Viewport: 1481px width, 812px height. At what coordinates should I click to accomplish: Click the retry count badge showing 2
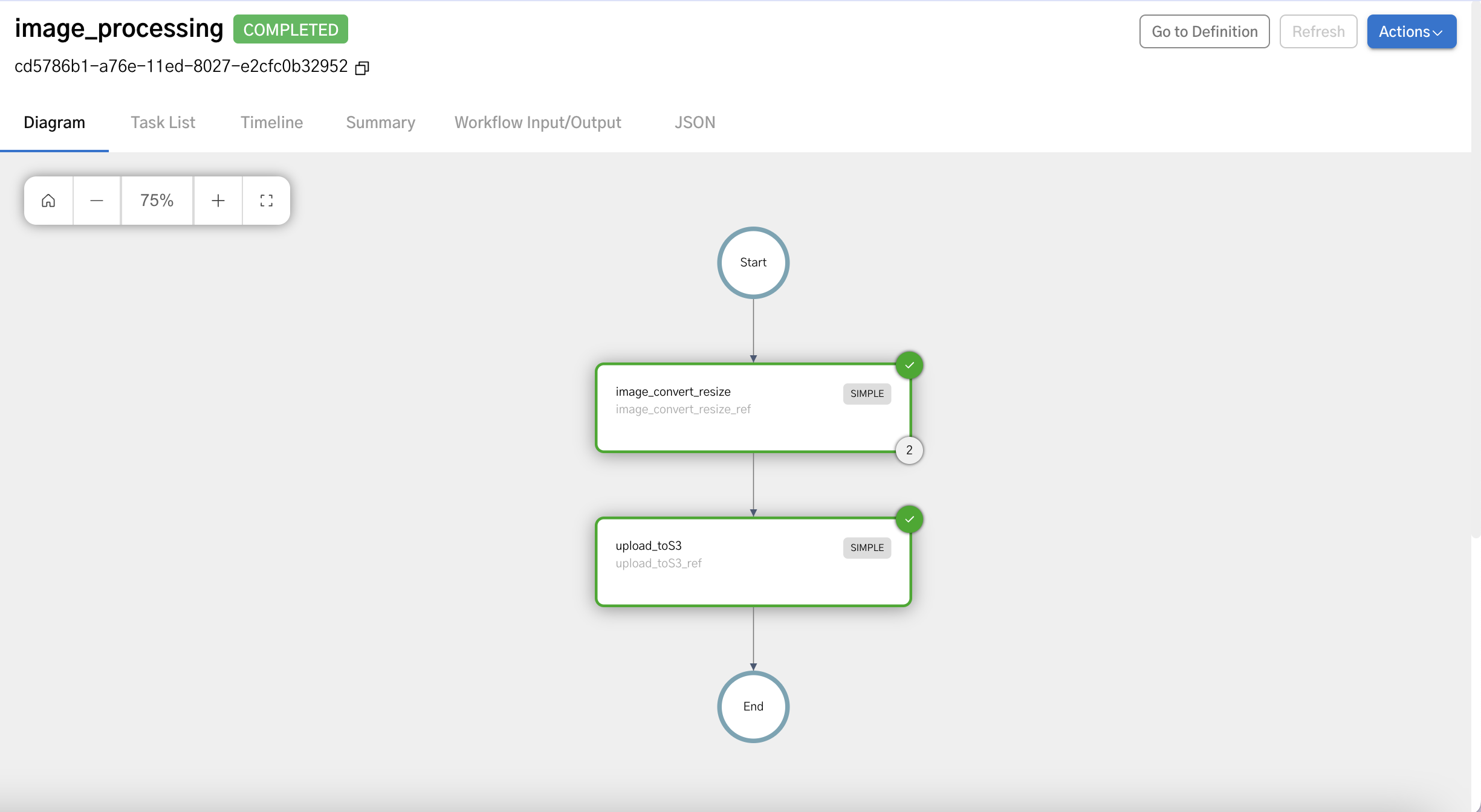coord(909,449)
